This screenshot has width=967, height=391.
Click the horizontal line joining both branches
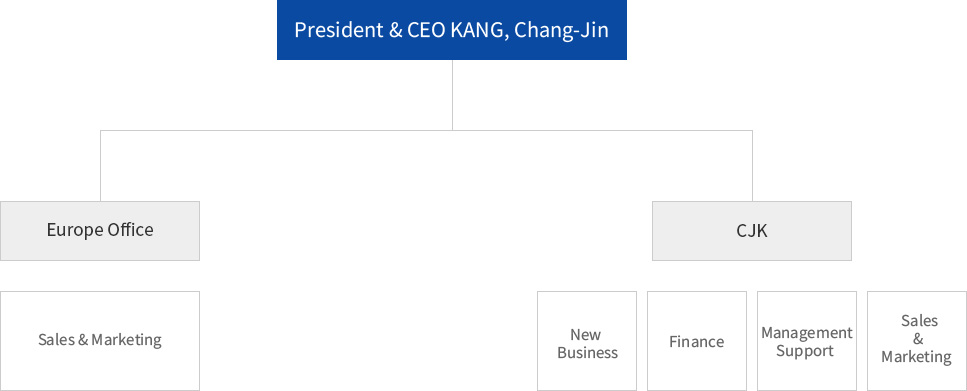(x=426, y=130)
